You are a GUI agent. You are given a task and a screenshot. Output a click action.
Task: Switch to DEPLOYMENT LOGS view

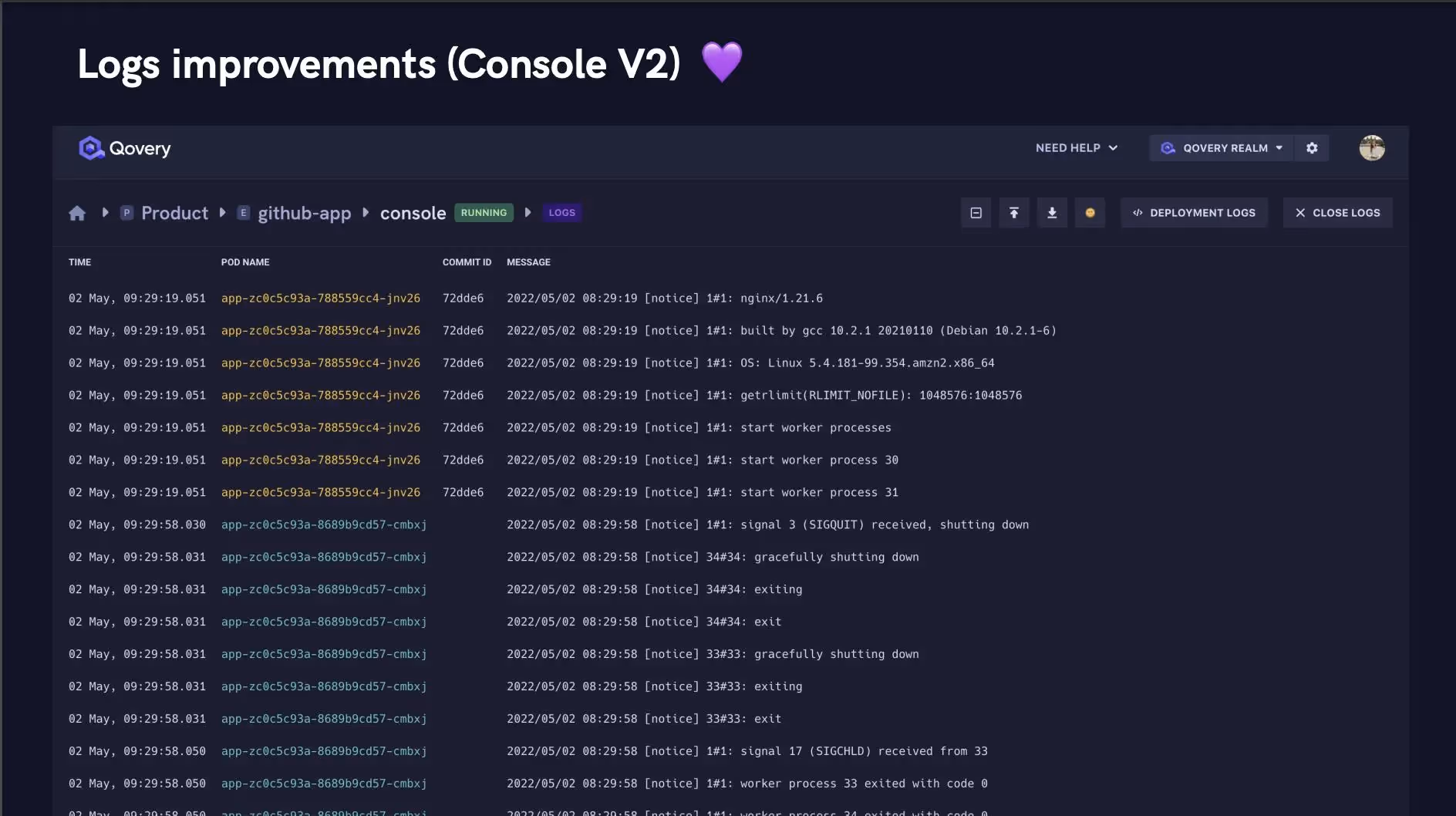(x=1194, y=212)
